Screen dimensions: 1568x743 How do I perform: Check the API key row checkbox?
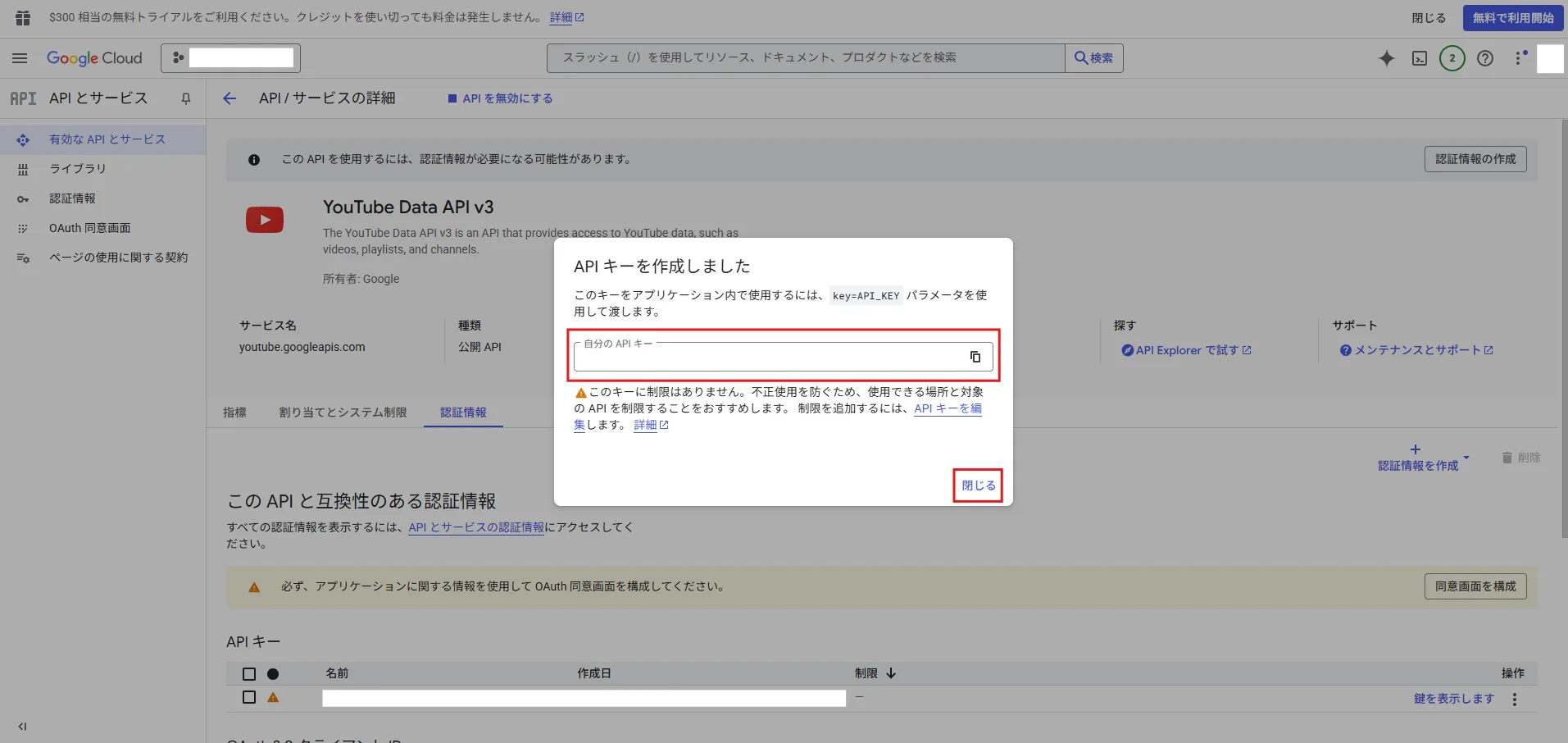pos(249,697)
